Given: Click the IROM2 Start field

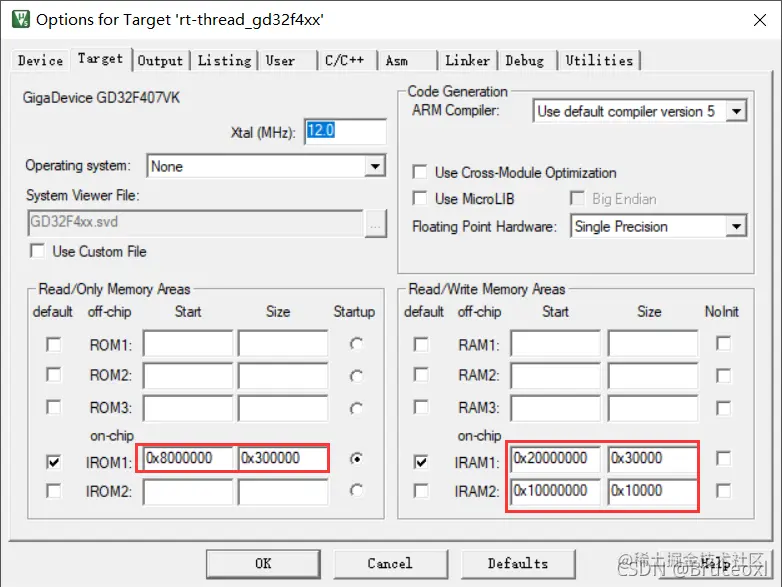Looking at the screenshot, I should click(x=188, y=492).
